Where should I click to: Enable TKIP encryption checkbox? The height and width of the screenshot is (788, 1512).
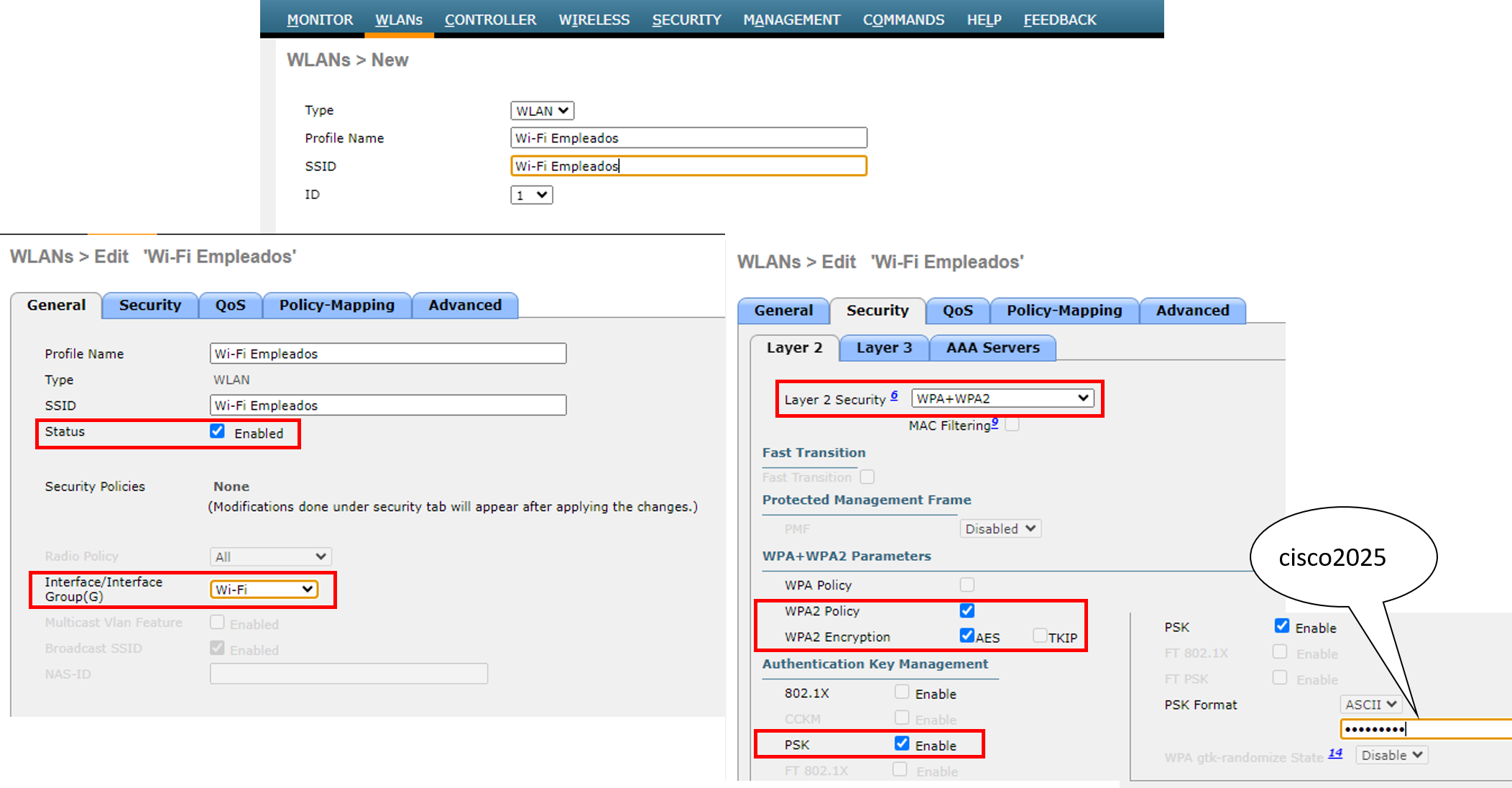pos(1039,636)
